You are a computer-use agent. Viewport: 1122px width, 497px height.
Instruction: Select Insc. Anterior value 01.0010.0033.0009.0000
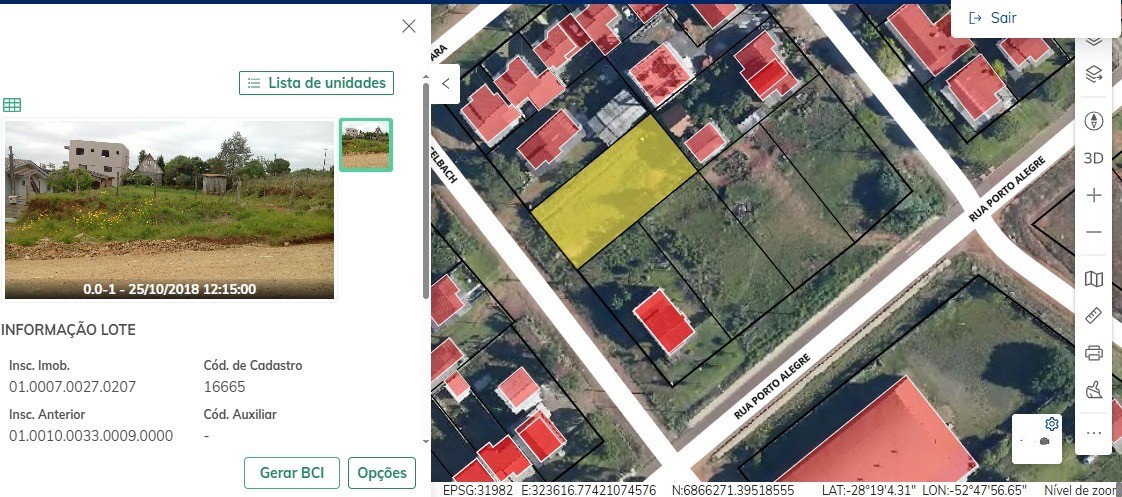pos(91,436)
